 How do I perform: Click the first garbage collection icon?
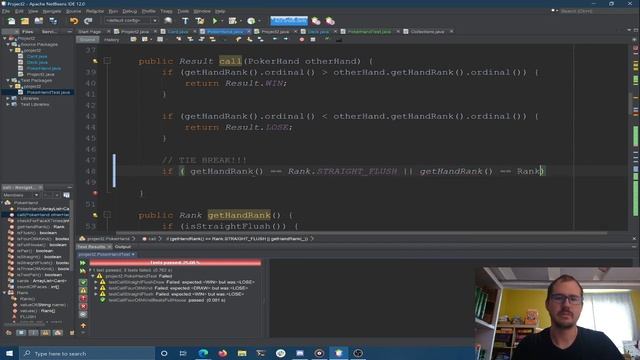tap(316, 21)
